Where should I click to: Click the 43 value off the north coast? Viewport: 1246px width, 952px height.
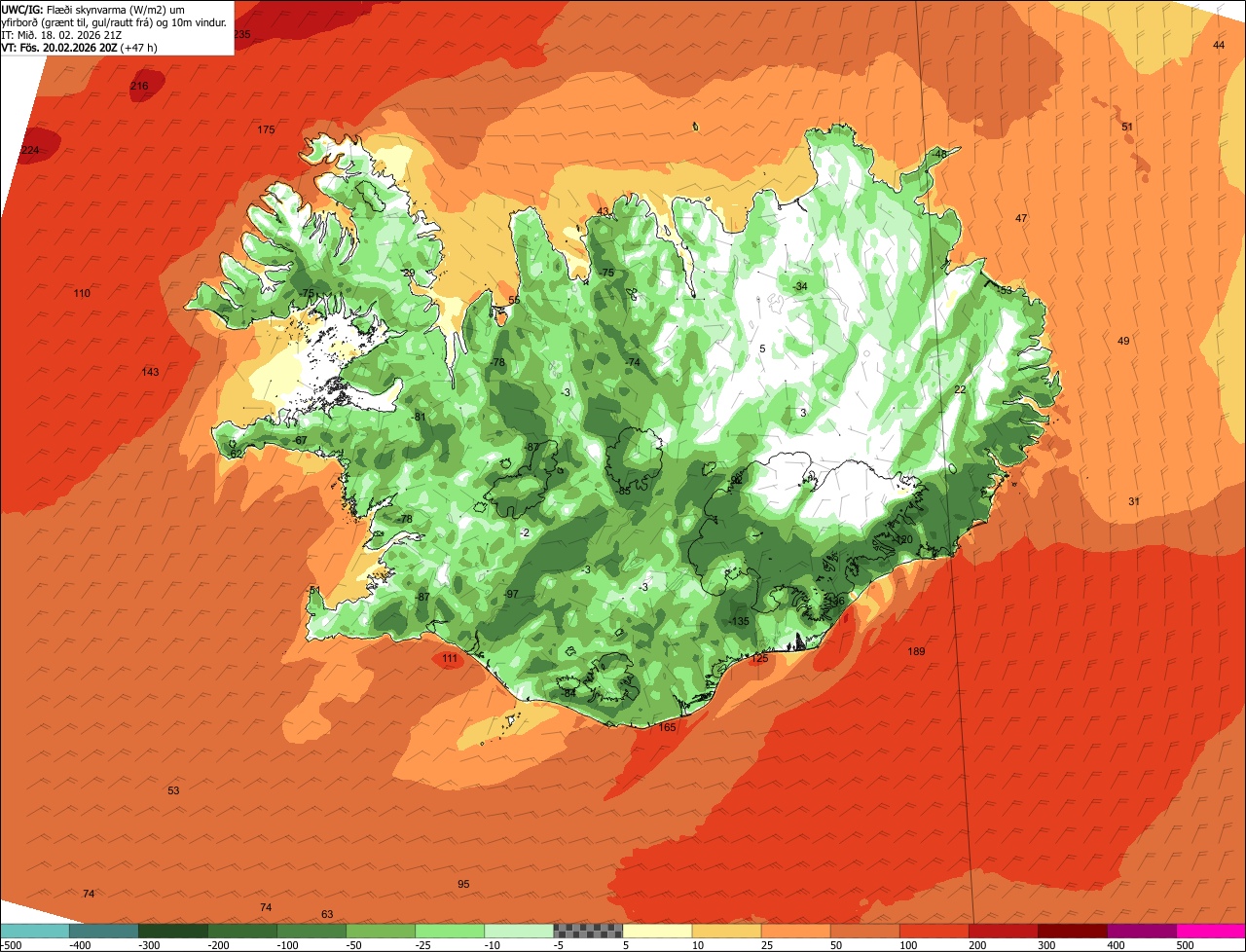coord(603,211)
